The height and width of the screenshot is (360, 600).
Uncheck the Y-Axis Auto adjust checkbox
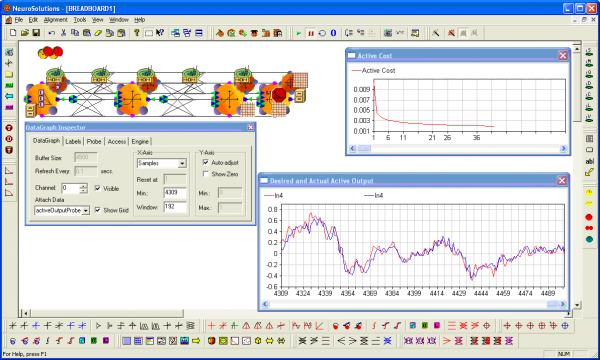205,162
